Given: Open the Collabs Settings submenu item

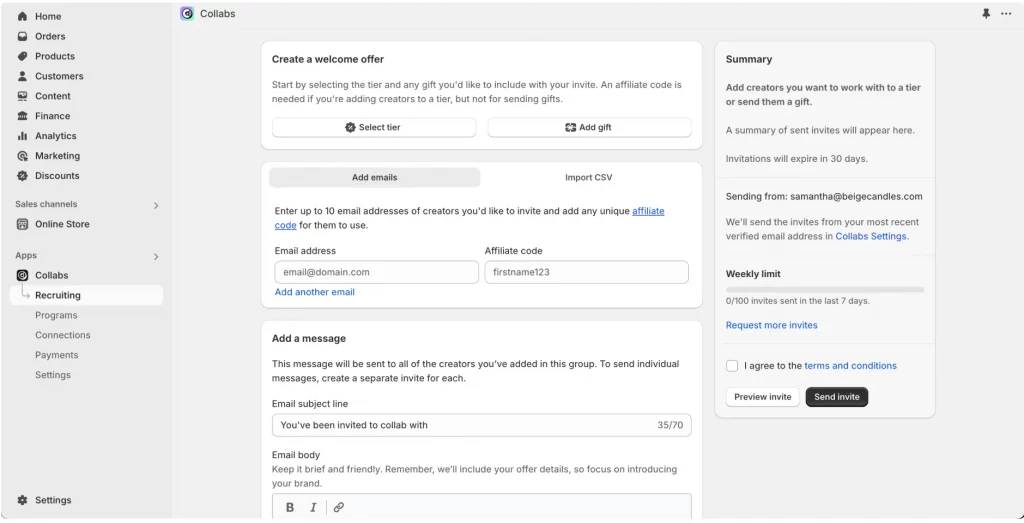Looking at the screenshot, I should tap(53, 375).
